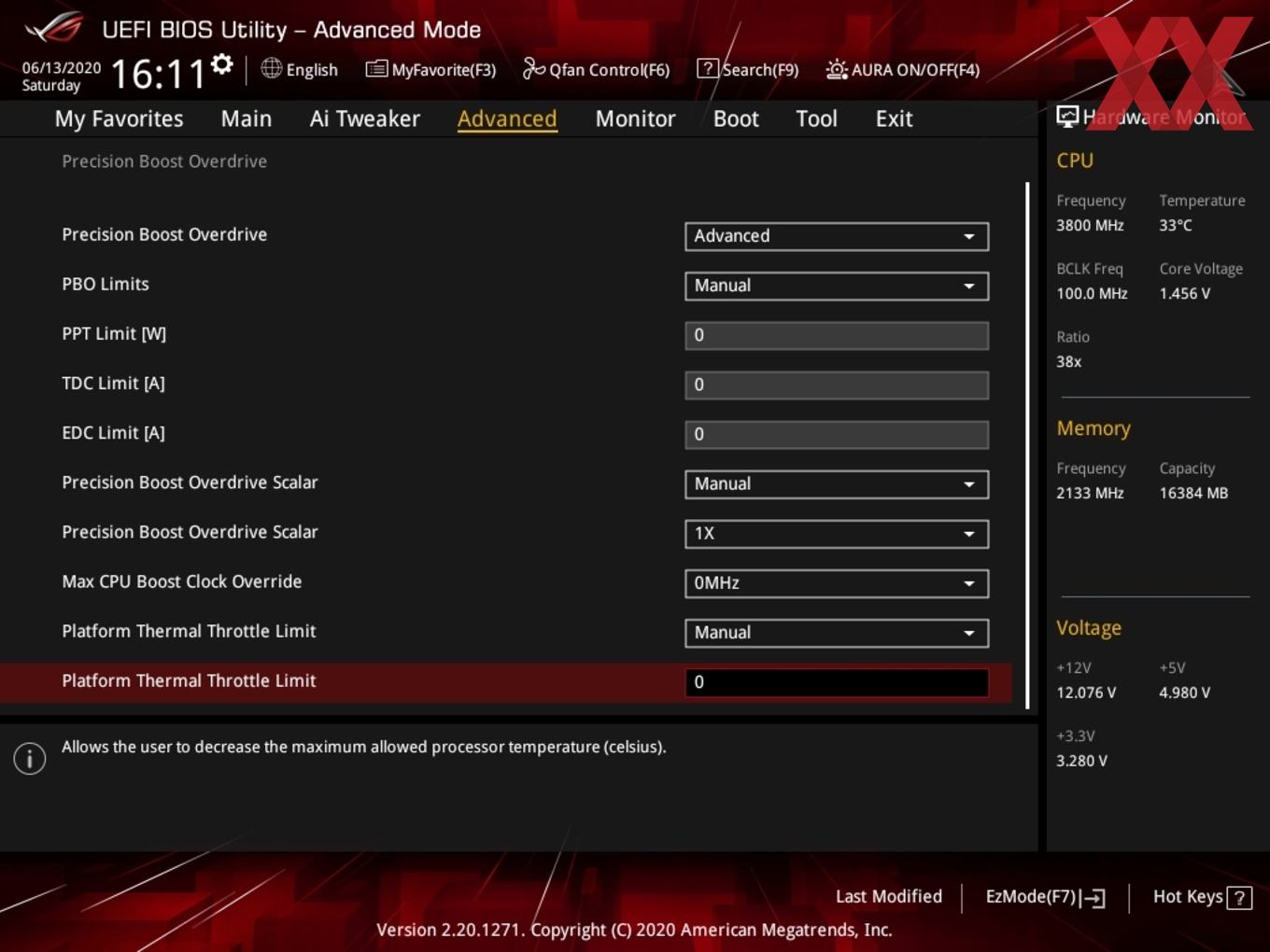Screen dimensions: 1270x952
Task: Click Ratio value 38x
Action: pyautogui.click(x=1069, y=361)
